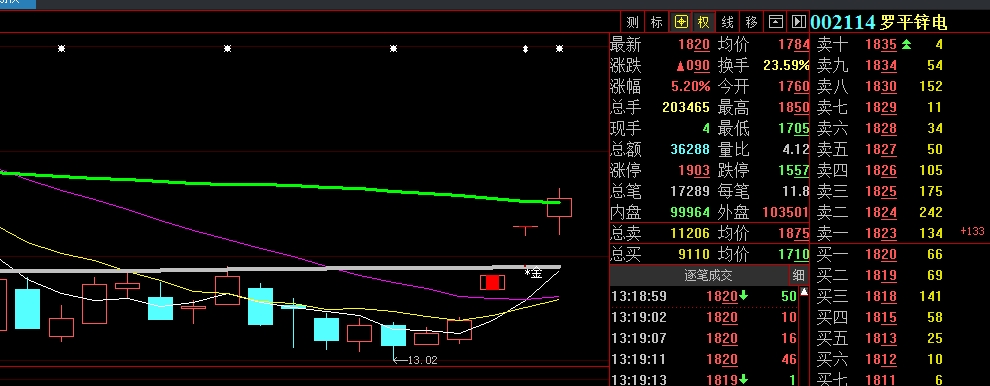Click the 总手 value 203465
This screenshot has width=990, height=386.
tap(686, 107)
